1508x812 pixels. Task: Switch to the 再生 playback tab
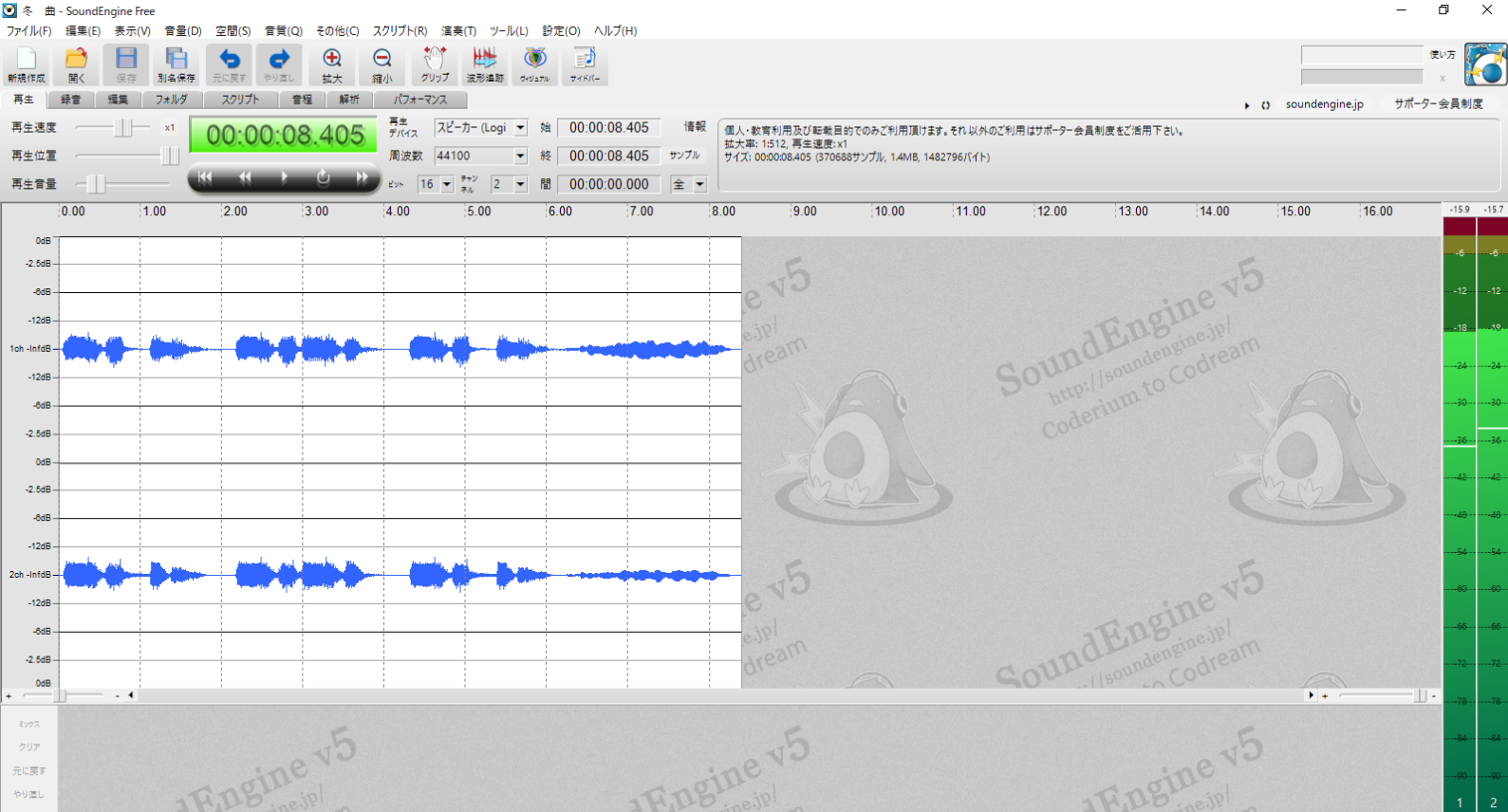(24, 100)
